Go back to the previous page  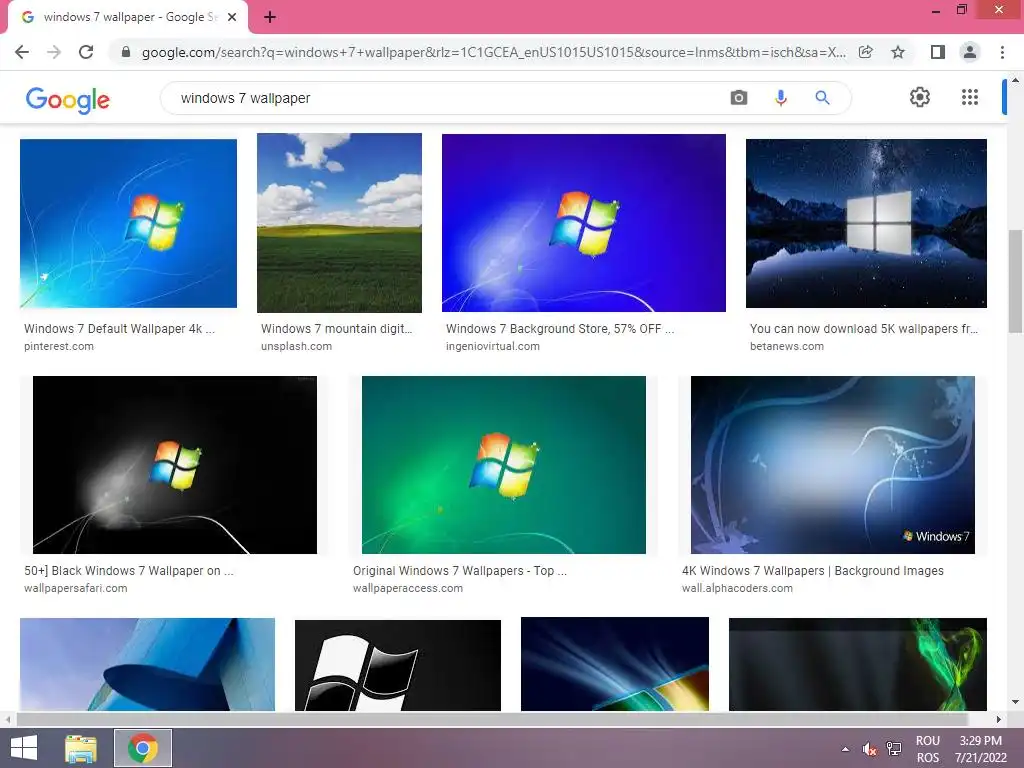coord(22,52)
